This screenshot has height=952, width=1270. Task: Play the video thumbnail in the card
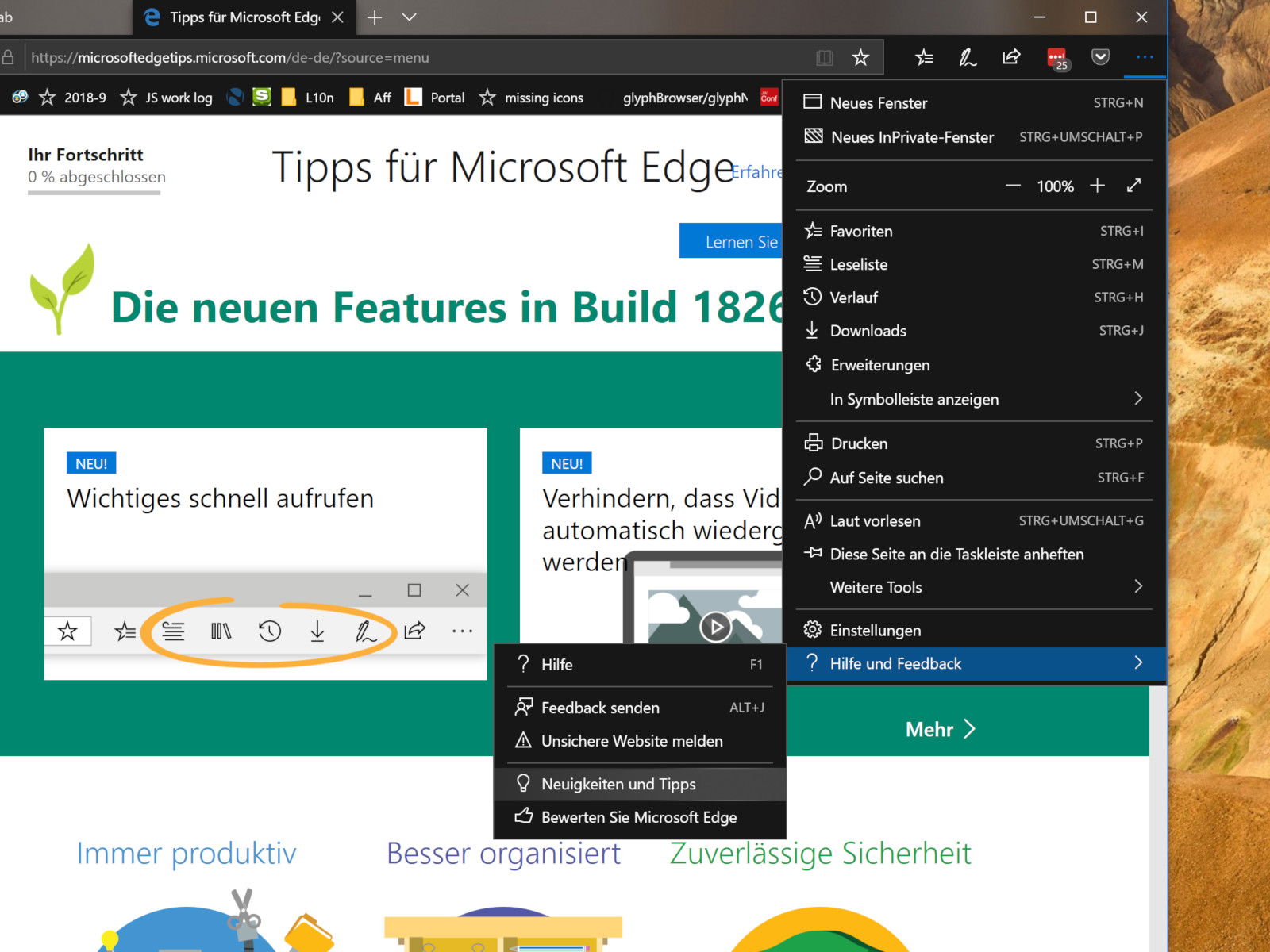[715, 627]
